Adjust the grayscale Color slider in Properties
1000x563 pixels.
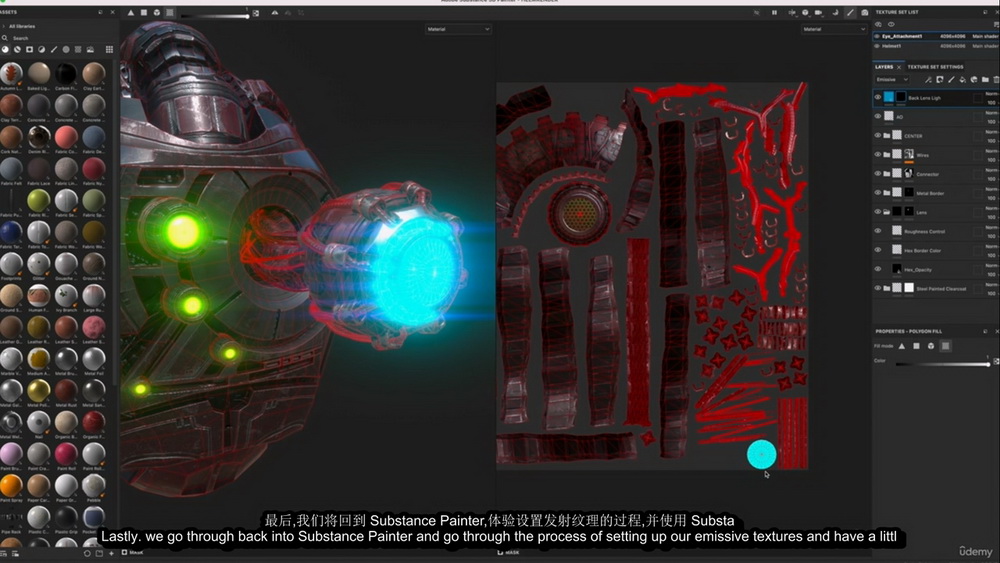[x=943, y=364]
